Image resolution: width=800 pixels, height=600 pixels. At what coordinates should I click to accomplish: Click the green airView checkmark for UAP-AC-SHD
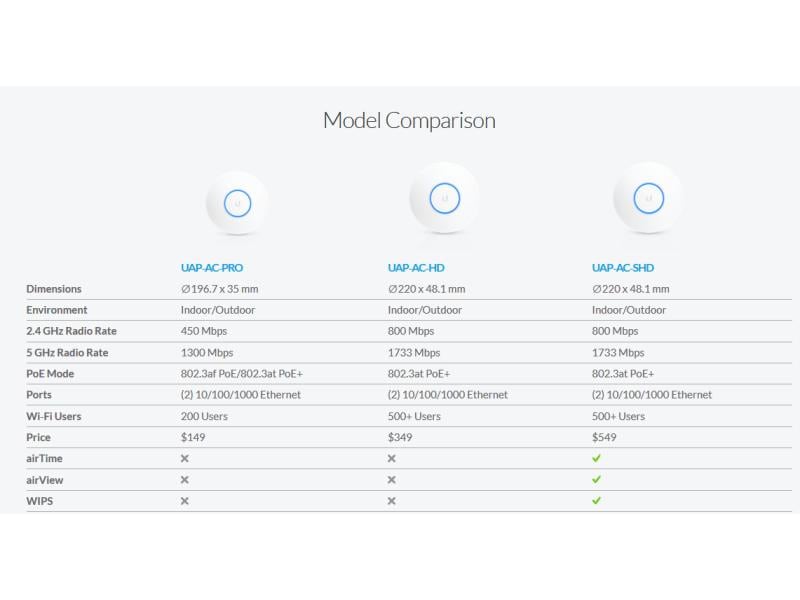(x=597, y=480)
